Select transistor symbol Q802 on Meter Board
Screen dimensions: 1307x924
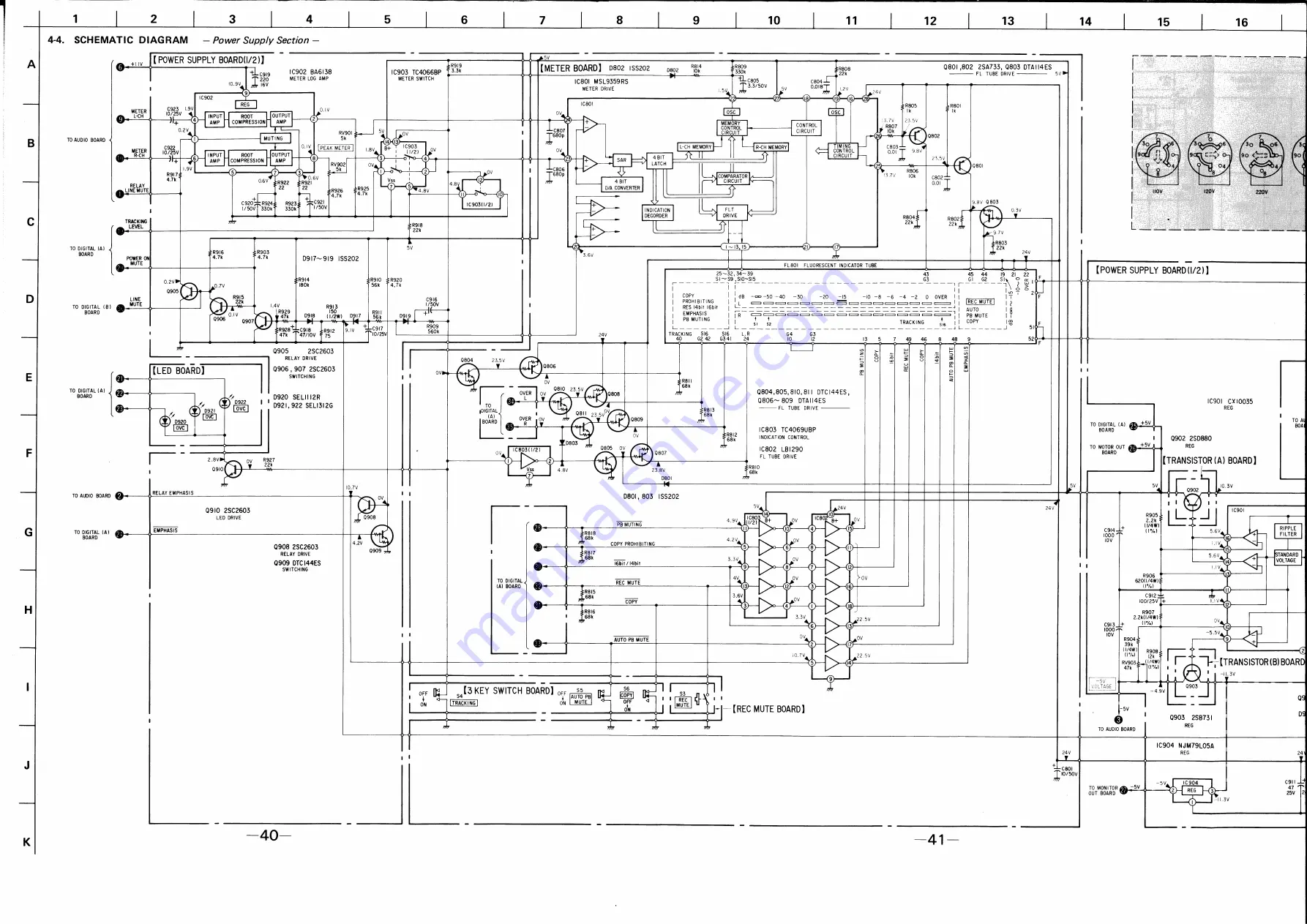click(x=917, y=135)
